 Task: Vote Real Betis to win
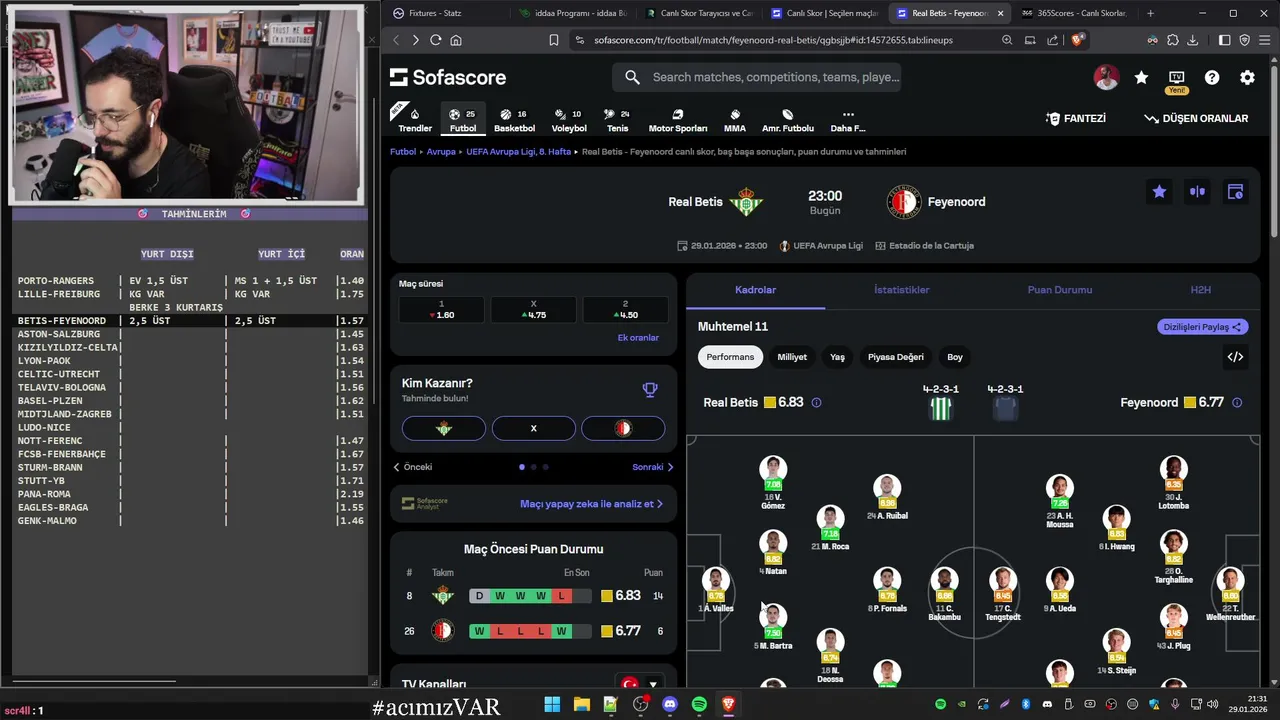[x=444, y=428]
